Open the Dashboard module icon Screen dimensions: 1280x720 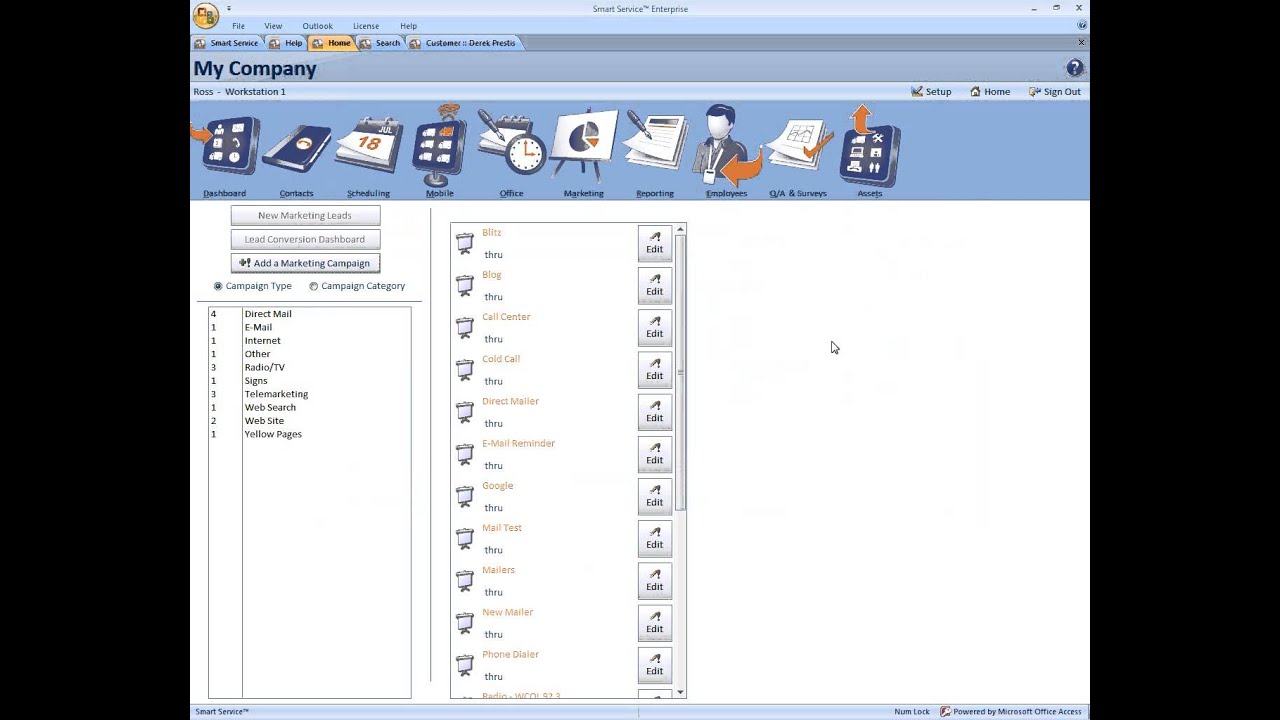[227, 147]
